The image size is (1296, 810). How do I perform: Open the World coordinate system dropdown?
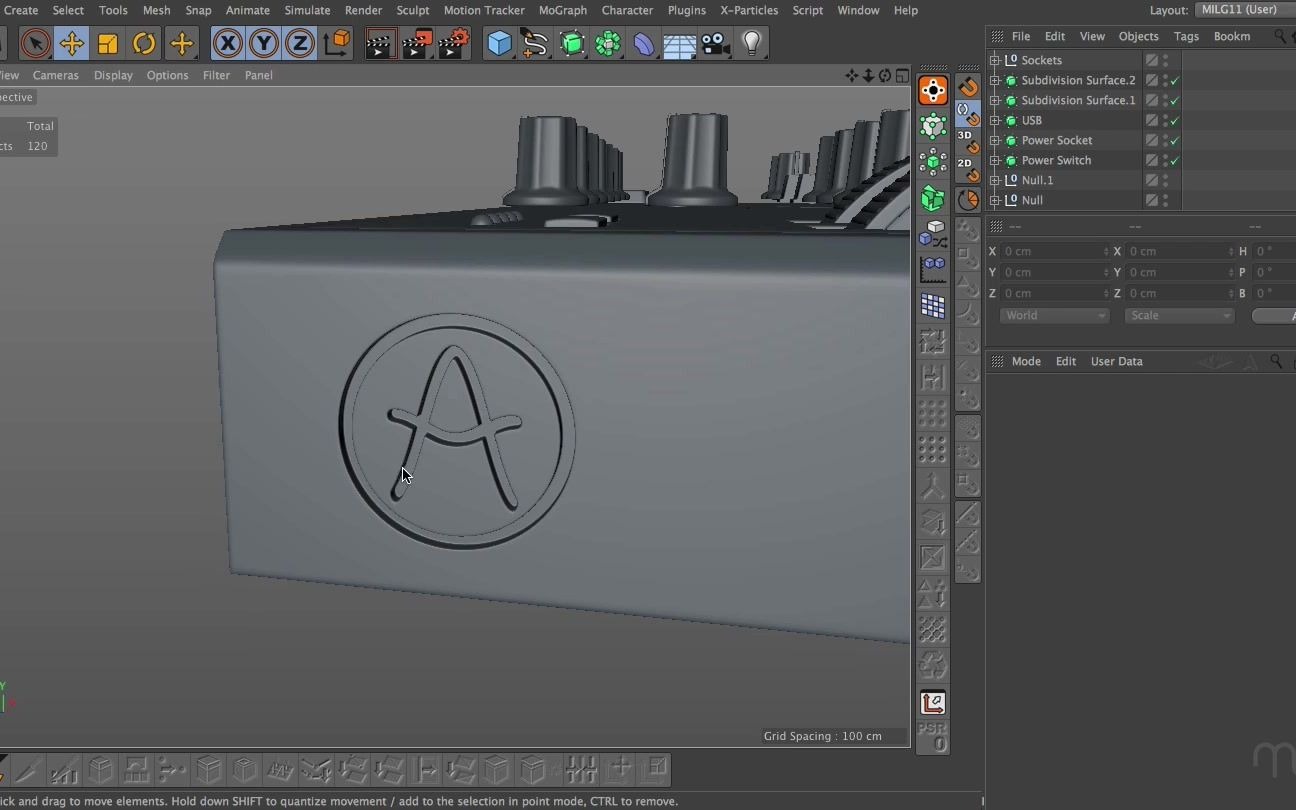pos(1053,315)
